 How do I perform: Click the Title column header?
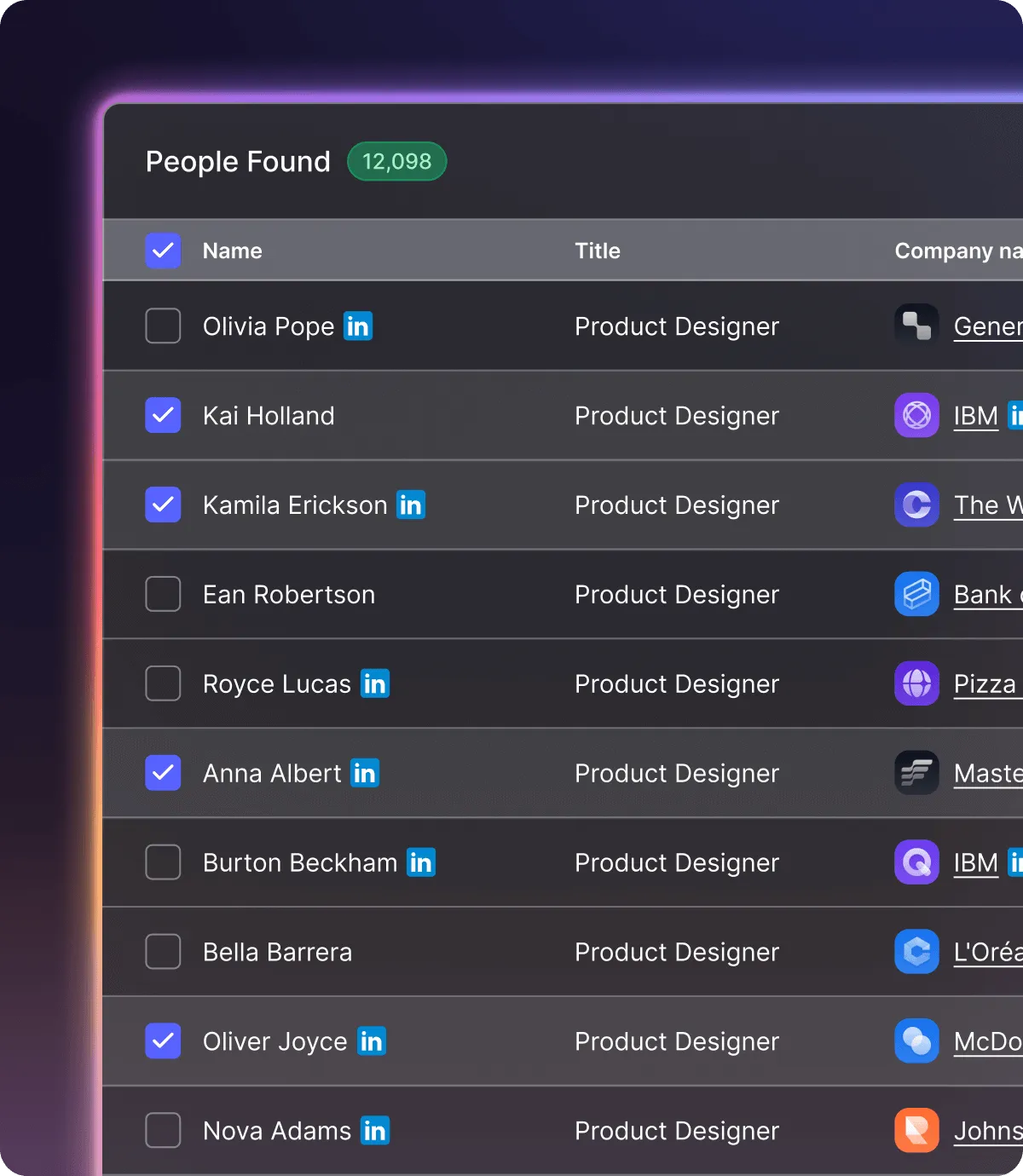tap(598, 251)
